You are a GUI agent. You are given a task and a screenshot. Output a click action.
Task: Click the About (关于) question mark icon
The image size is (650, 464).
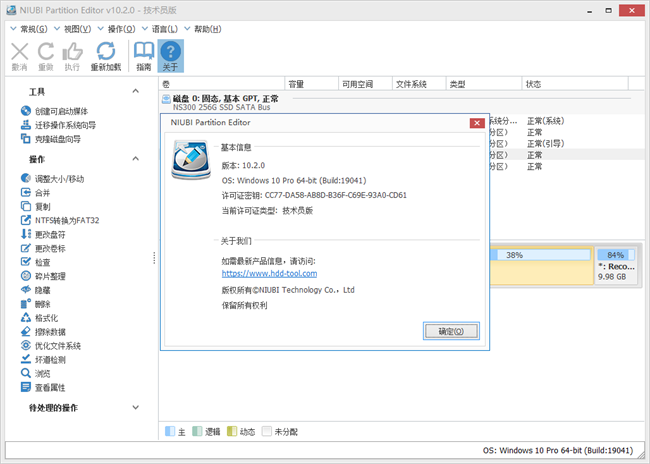(x=170, y=56)
